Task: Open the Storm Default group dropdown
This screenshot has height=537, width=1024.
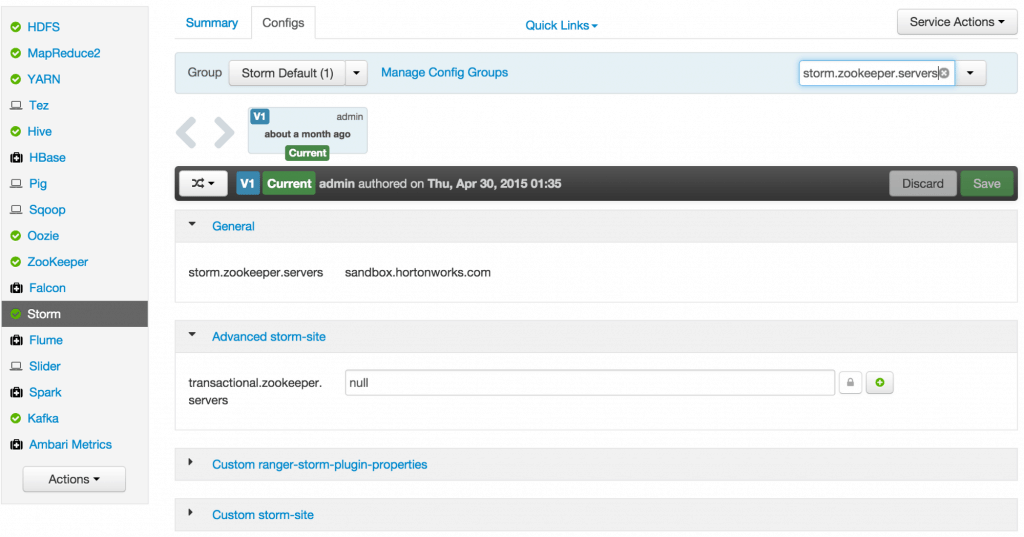Action: [x=358, y=73]
